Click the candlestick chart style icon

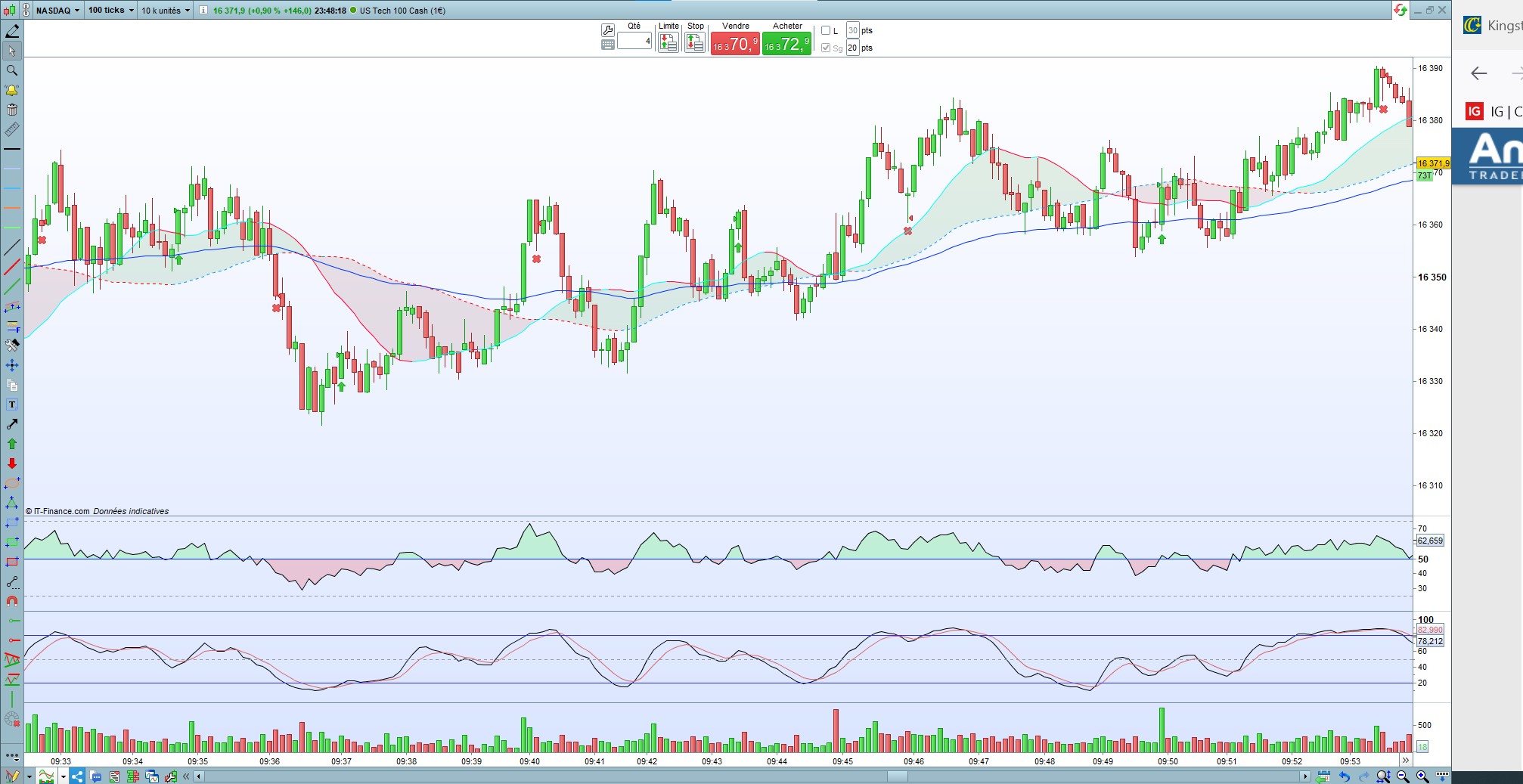coord(8,11)
